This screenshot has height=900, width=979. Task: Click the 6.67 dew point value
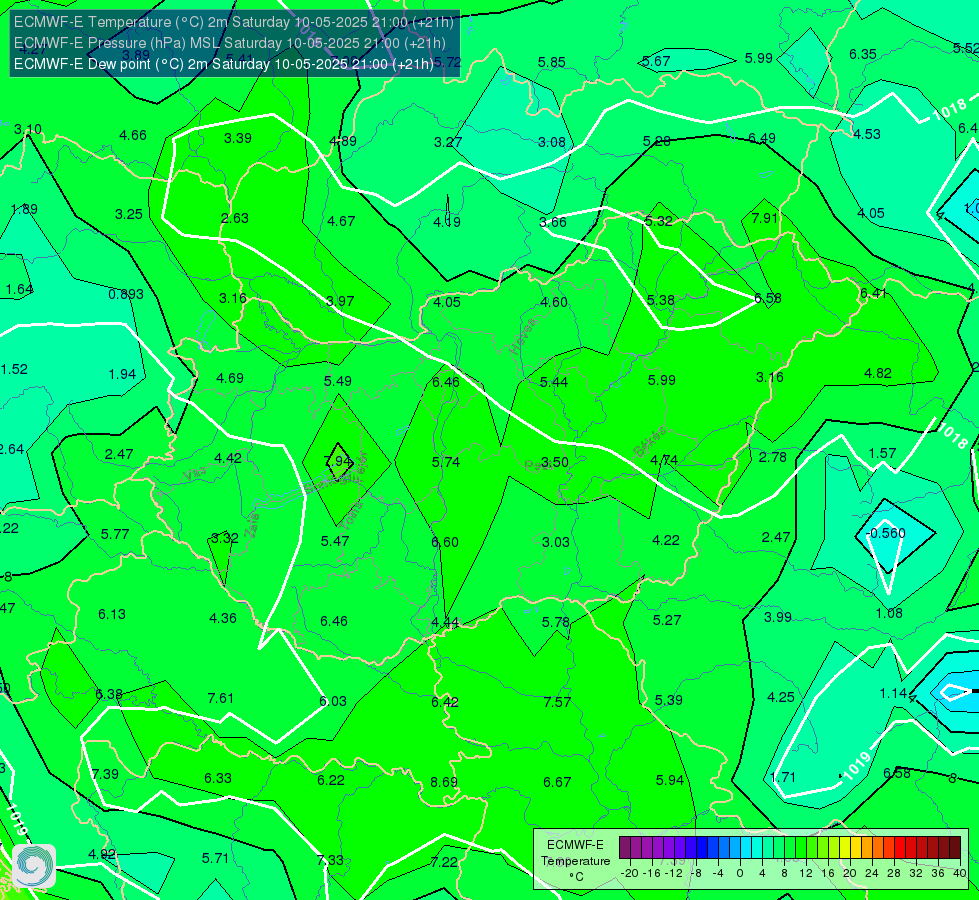pyautogui.click(x=557, y=782)
